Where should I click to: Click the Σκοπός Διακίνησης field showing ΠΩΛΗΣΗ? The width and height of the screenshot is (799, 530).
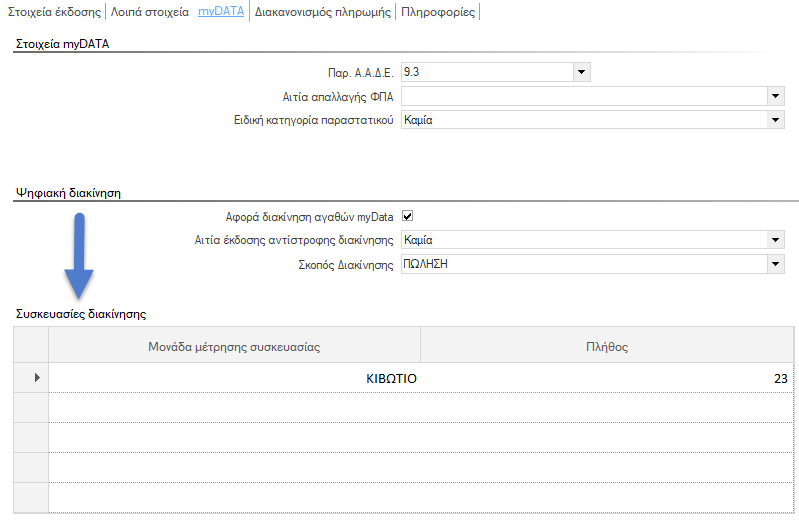(x=584, y=264)
